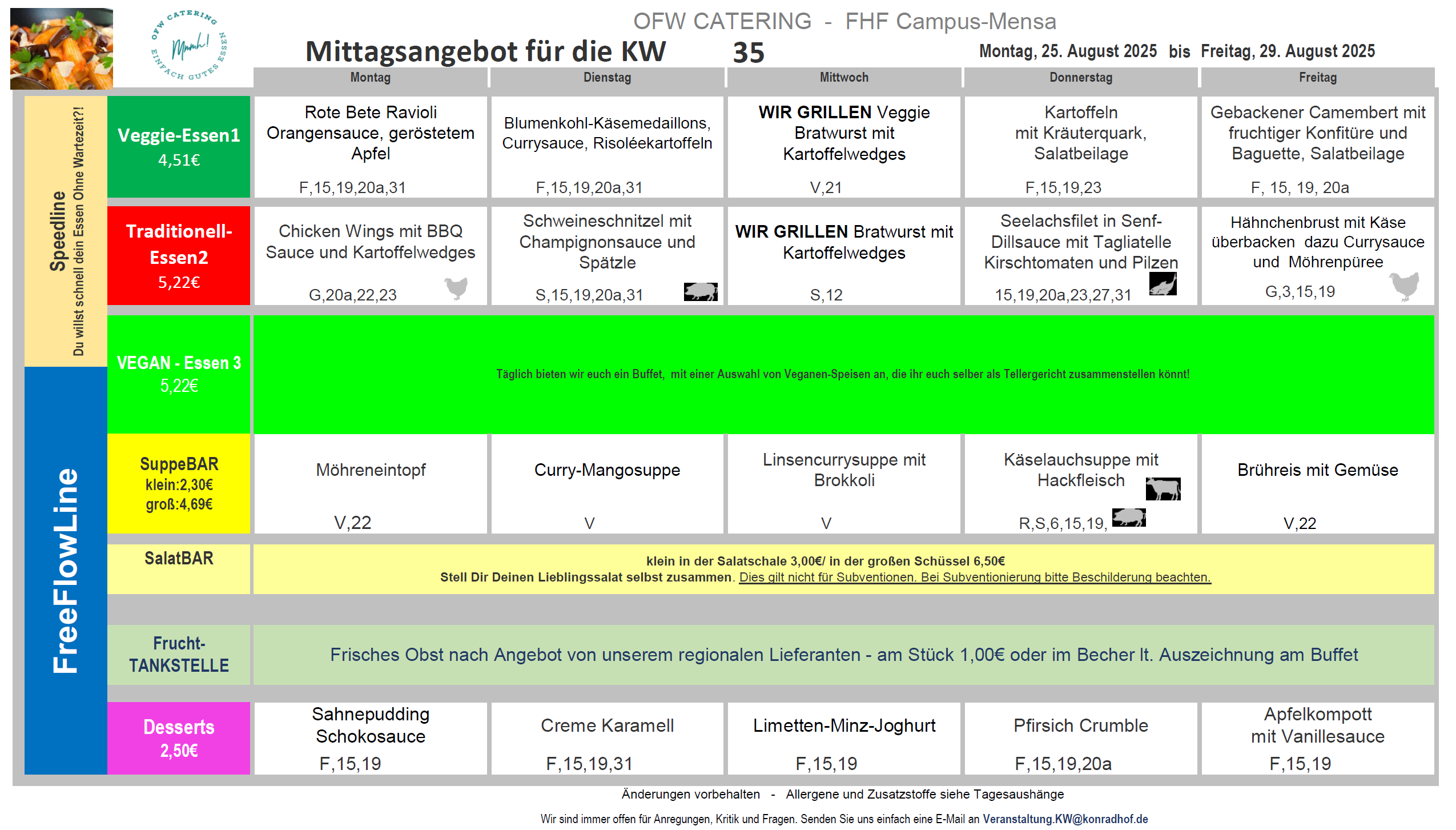Screen dimensions: 1456x830
Task: Click the date 'Montag, 25. August 2025'
Action: click(x=1068, y=51)
